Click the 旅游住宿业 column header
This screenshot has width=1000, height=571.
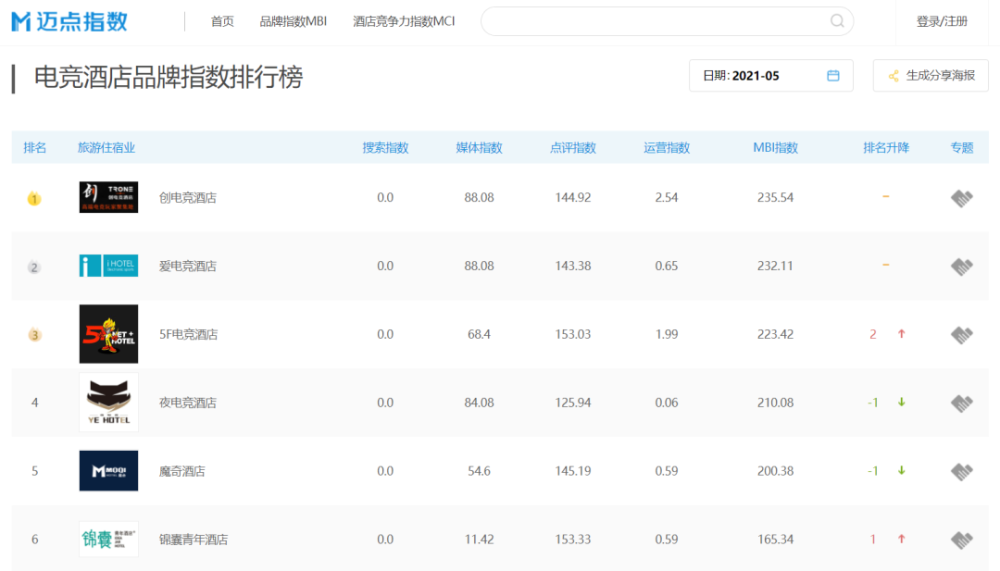[x=107, y=147]
